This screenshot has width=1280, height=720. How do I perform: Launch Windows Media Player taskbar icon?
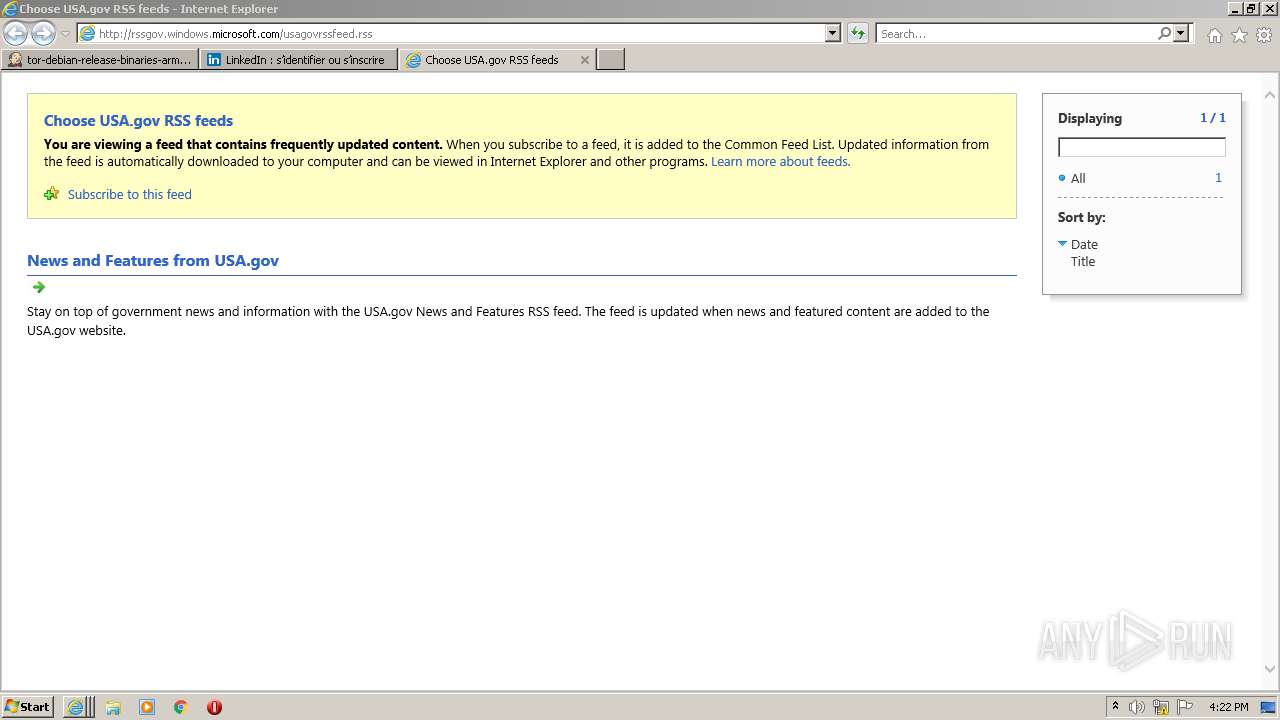(147, 707)
